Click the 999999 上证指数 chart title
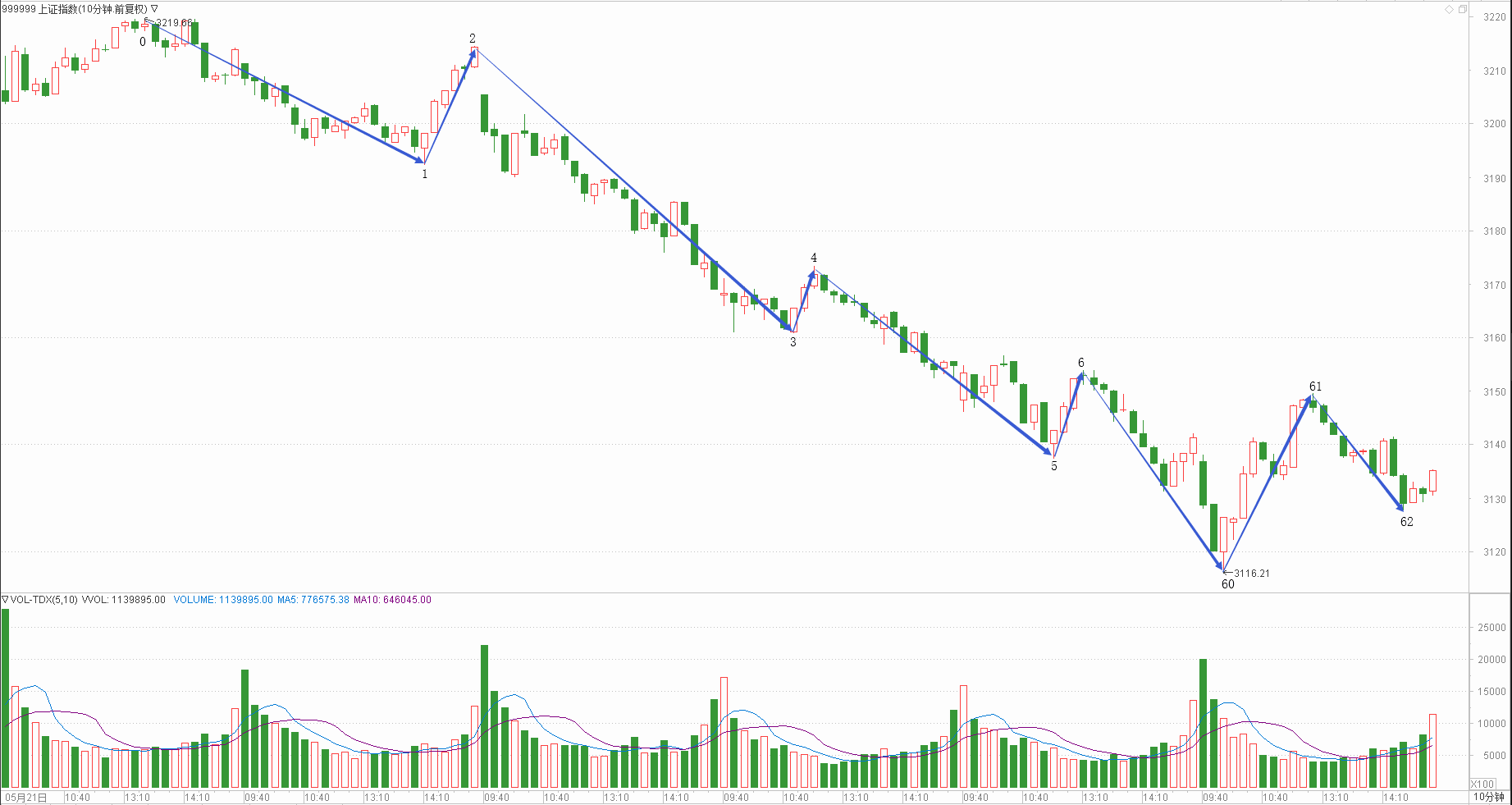Viewport: 1512px width, 805px height. [x=74, y=9]
